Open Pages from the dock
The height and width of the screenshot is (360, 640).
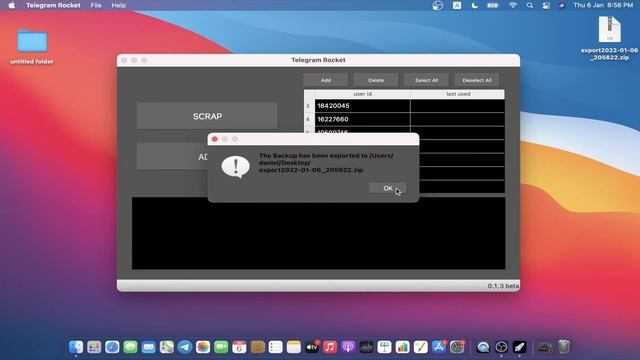point(421,347)
